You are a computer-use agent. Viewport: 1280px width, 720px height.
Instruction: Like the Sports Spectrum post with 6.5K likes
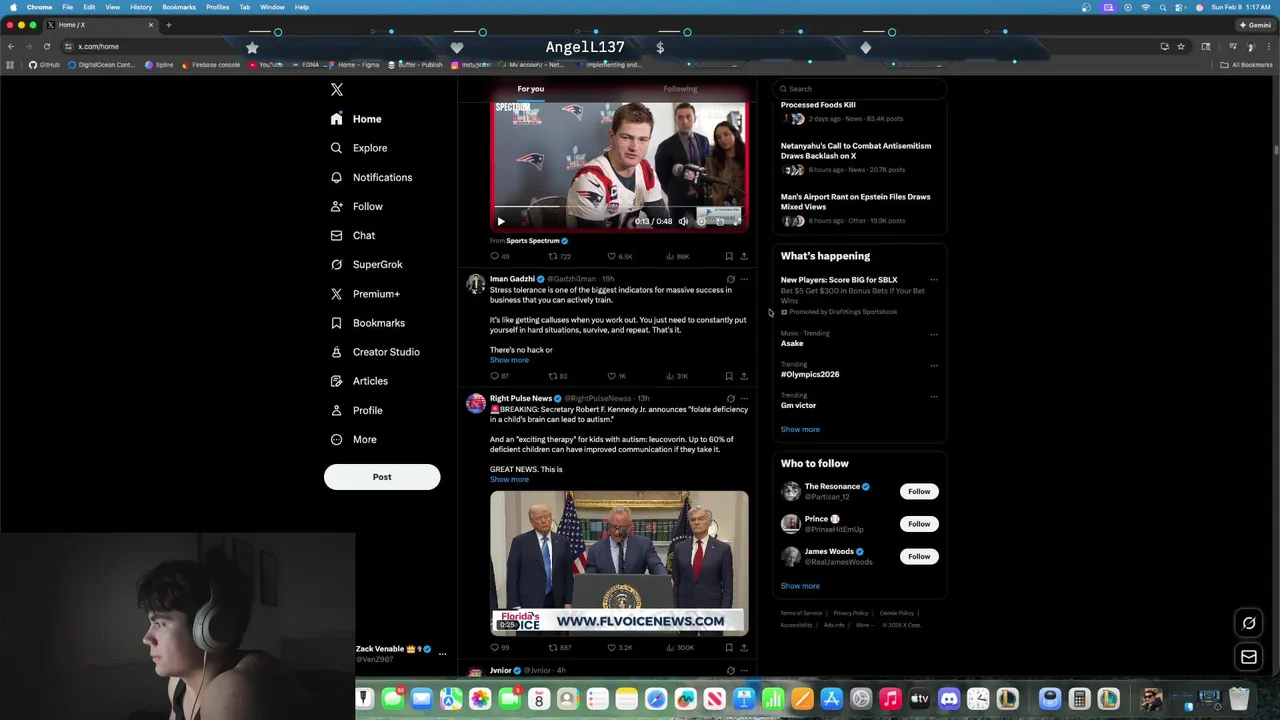[620, 256]
